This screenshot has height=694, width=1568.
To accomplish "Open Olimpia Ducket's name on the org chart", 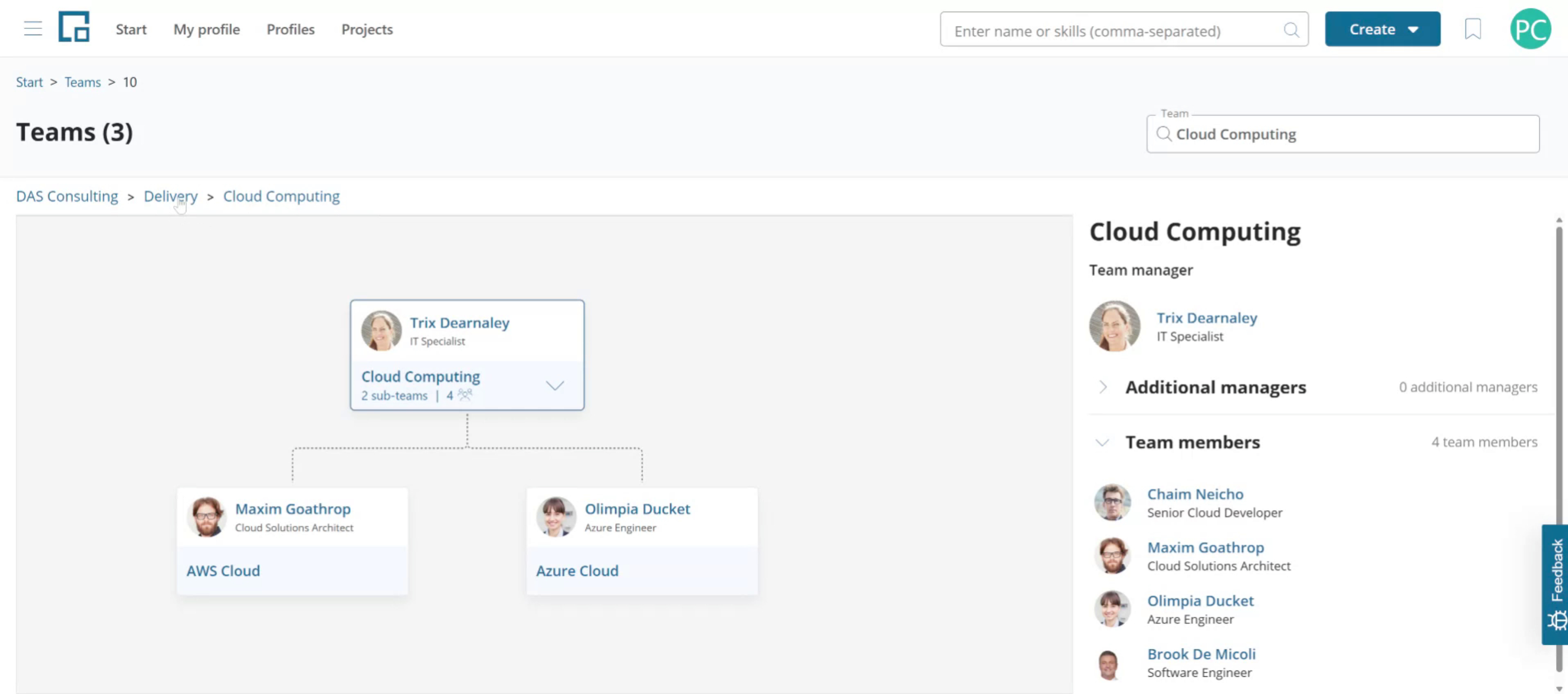I will (637, 509).
